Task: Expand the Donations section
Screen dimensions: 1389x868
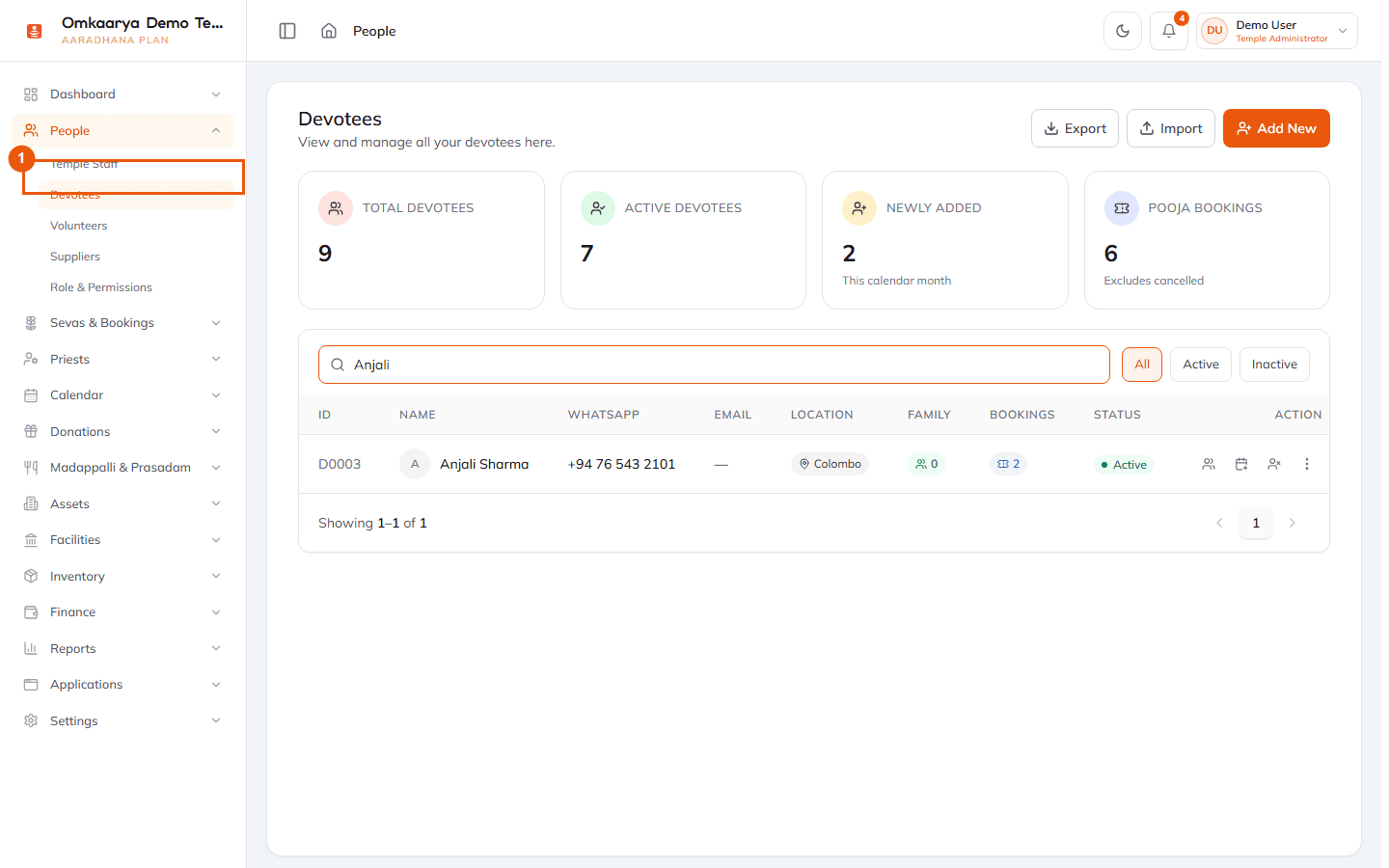Action: [123, 431]
